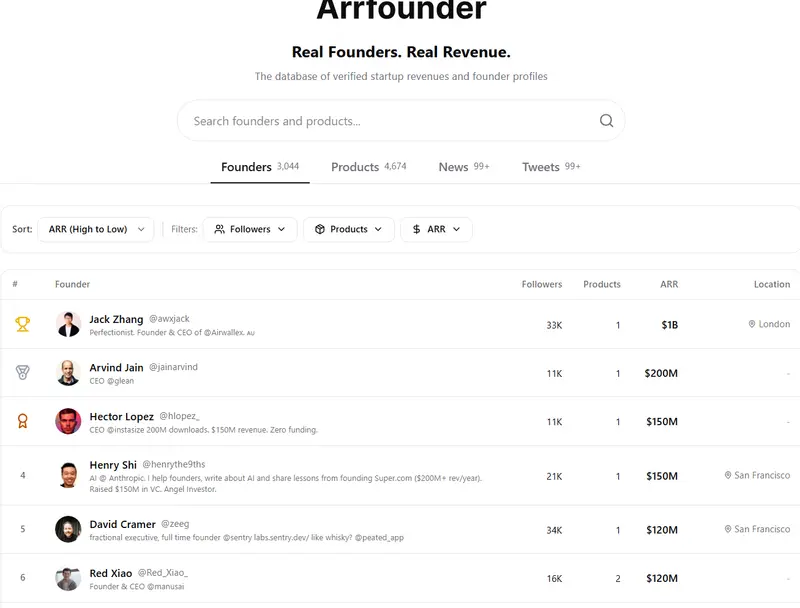Click the 16K followers value

click(x=554, y=579)
